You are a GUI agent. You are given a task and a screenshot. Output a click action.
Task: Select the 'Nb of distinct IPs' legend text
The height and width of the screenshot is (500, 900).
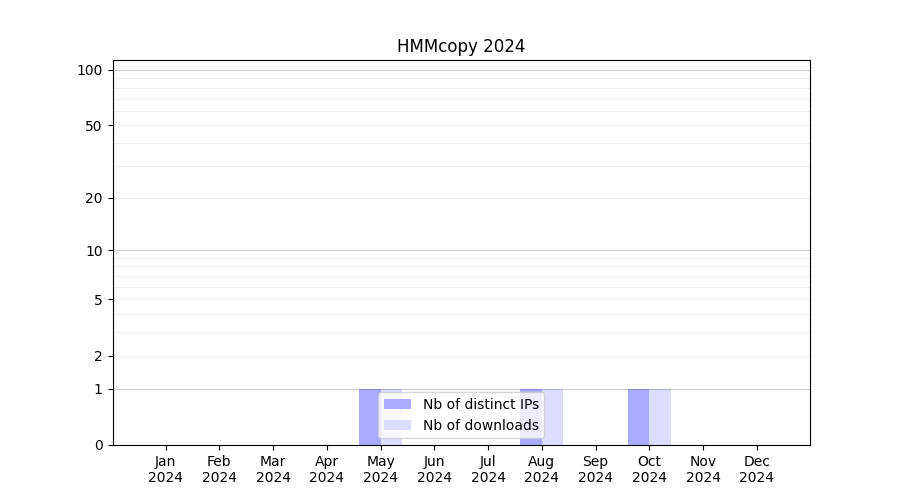480,404
